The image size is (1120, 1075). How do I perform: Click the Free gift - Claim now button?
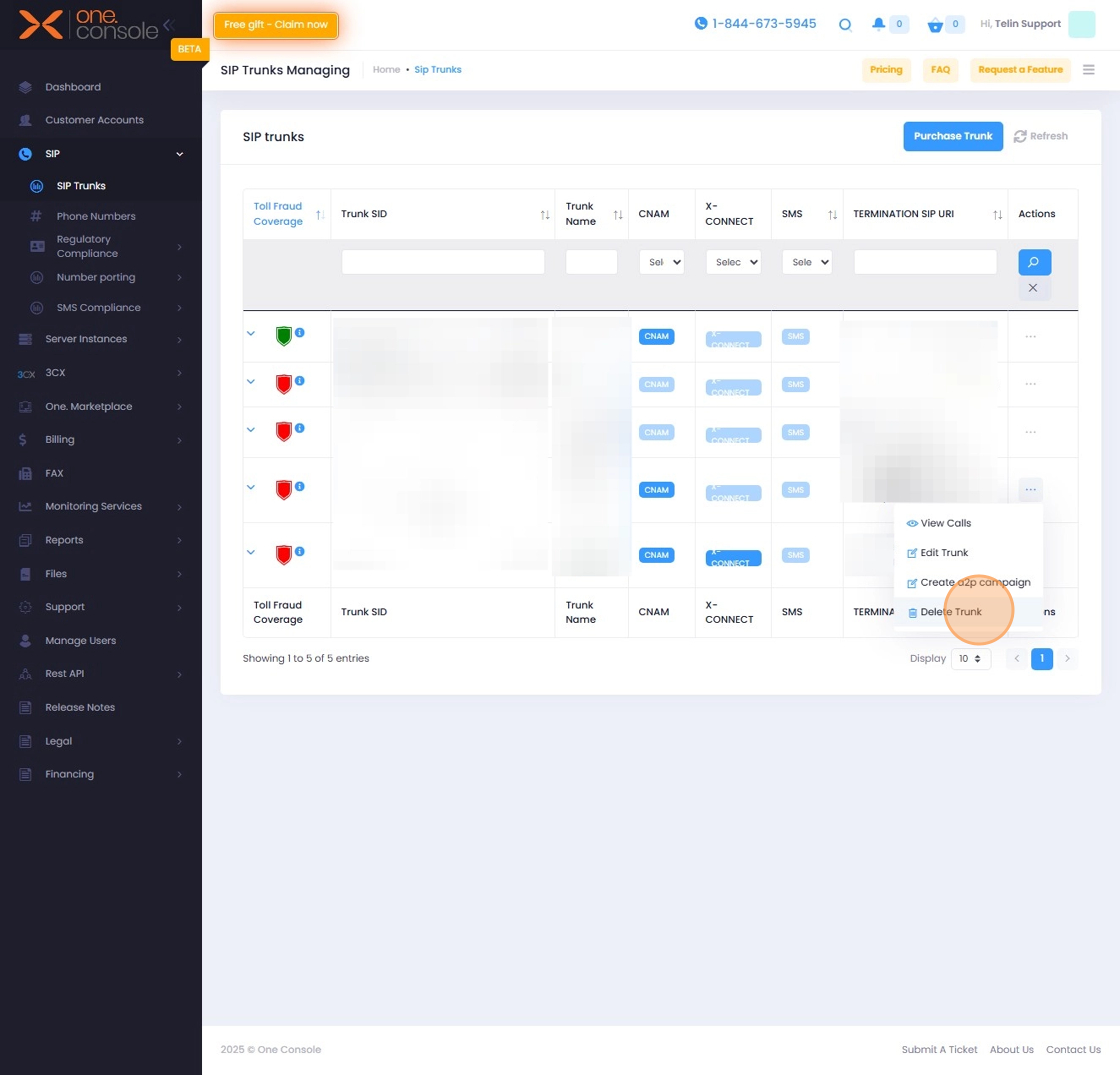pyautogui.click(x=276, y=25)
